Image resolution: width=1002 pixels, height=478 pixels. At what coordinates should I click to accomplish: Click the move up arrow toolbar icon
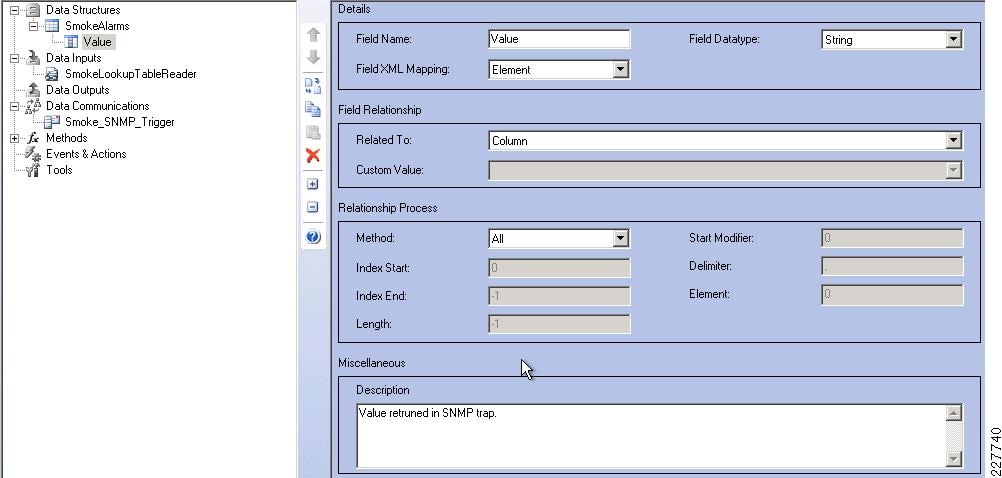pyautogui.click(x=313, y=35)
